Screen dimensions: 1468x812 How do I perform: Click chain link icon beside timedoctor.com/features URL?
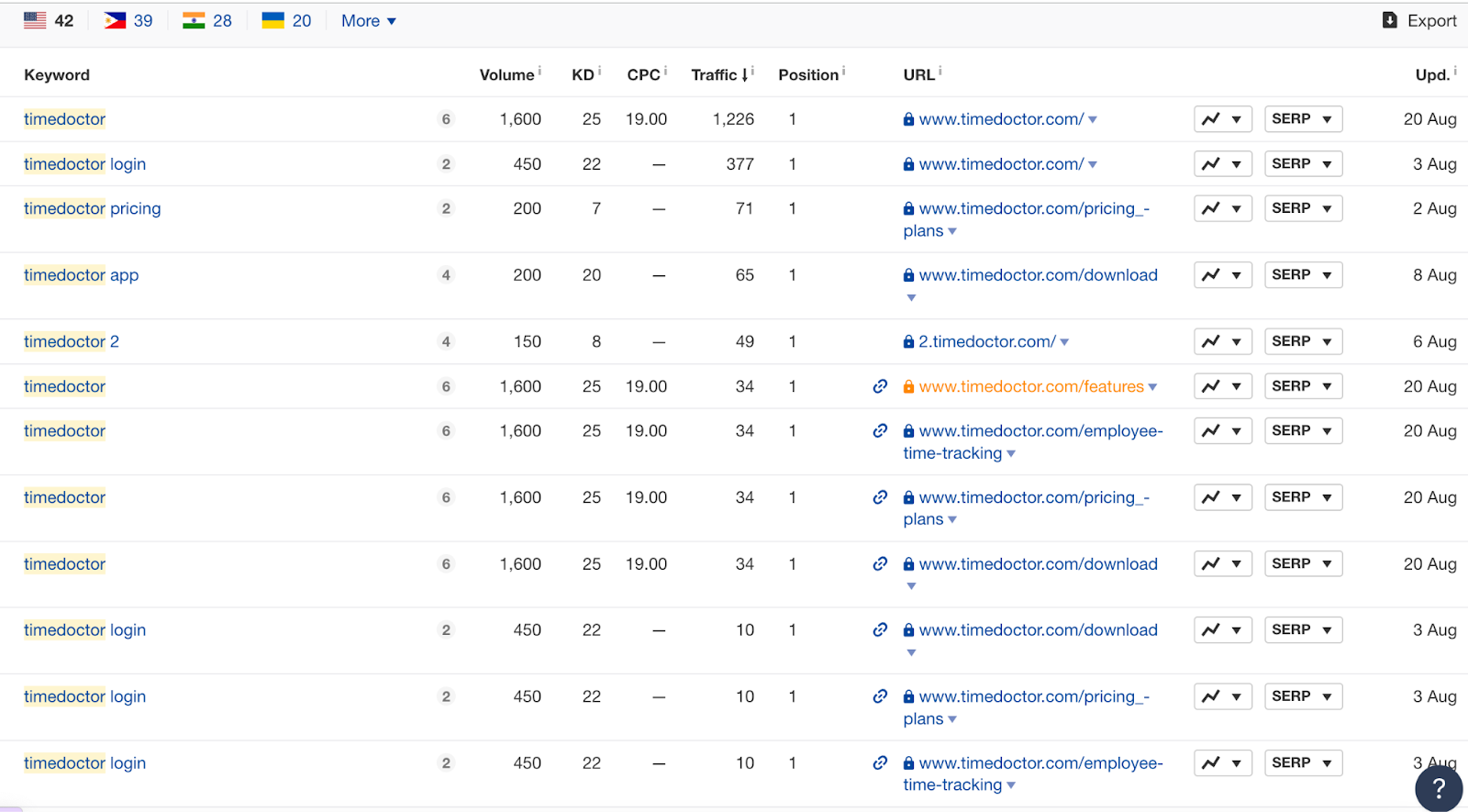click(x=880, y=386)
